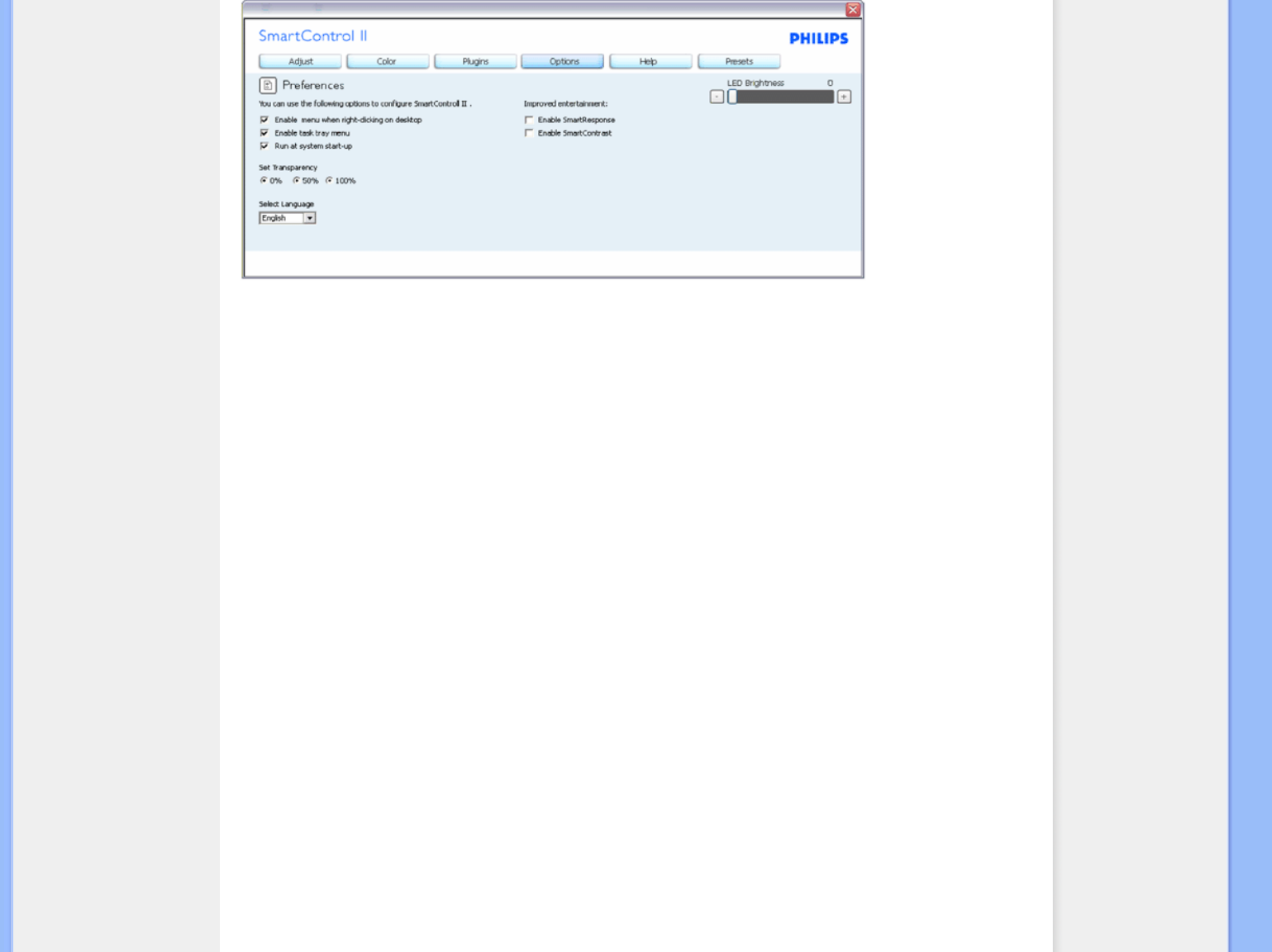Open the Adjust tab
Screen dimensions: 1272x952
[x=300, y=61]
